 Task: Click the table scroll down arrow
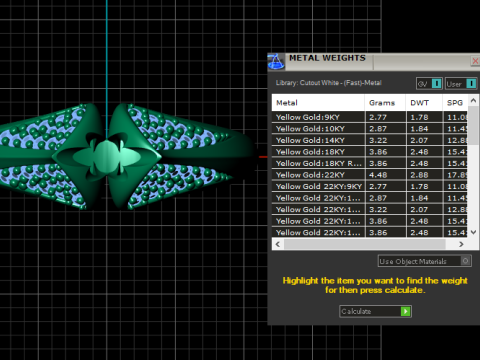pyautogui.click(x=473, y=232)
